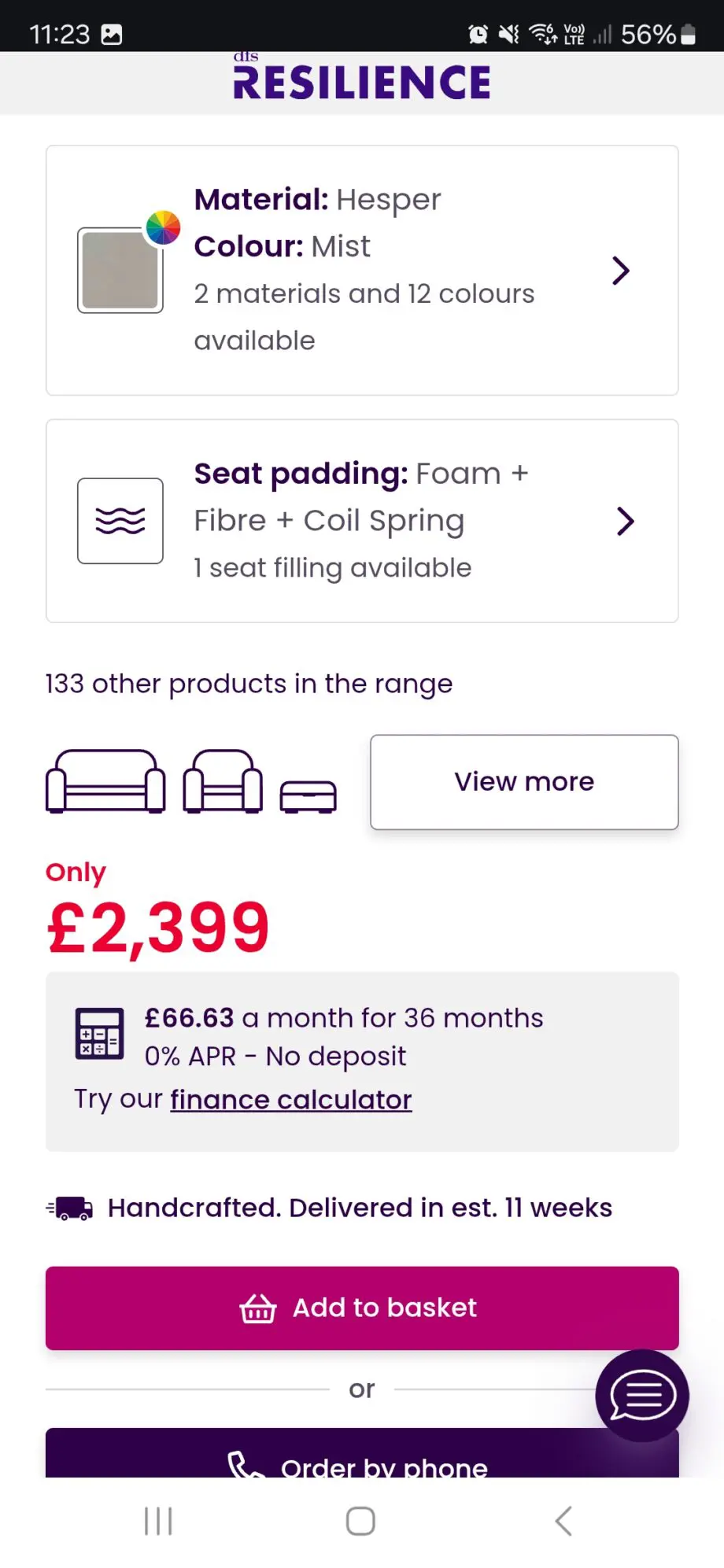Open the finance calculator link
Viewport: 724px width, 1568px height.
(x=291, y=1100)
